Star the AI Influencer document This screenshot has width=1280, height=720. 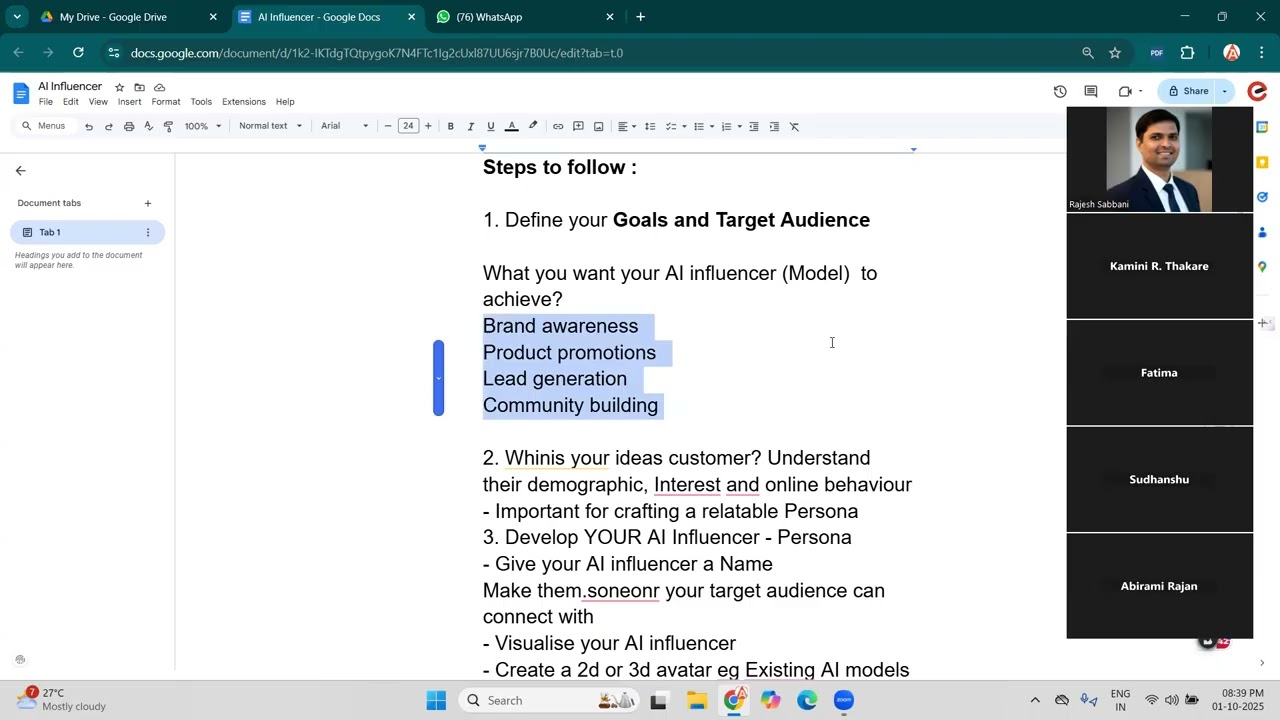(120, 87)
